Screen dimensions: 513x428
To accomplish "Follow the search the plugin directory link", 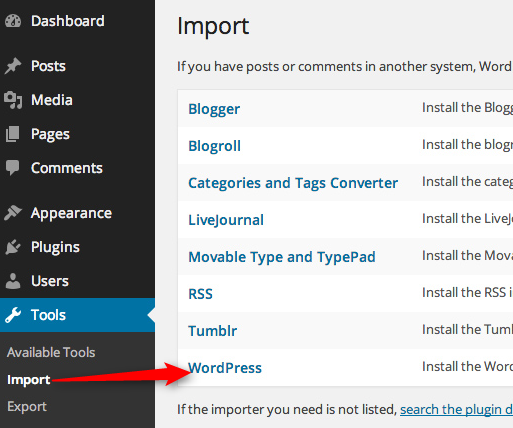I will coord(456,409).
